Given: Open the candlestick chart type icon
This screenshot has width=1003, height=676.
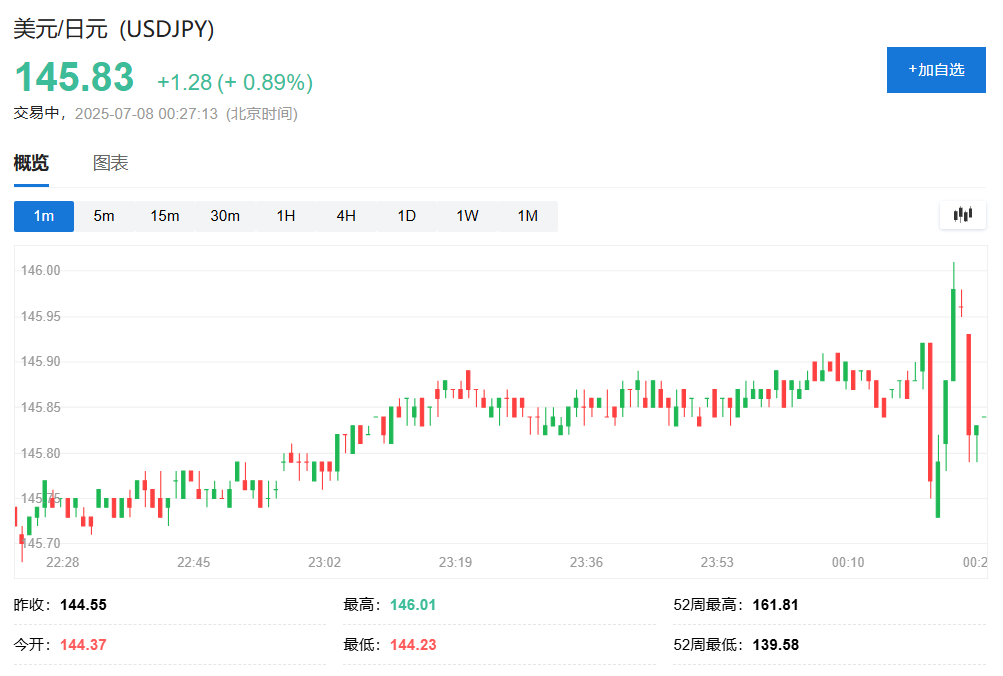Looking at the screenshot, I should pos(963,215).
